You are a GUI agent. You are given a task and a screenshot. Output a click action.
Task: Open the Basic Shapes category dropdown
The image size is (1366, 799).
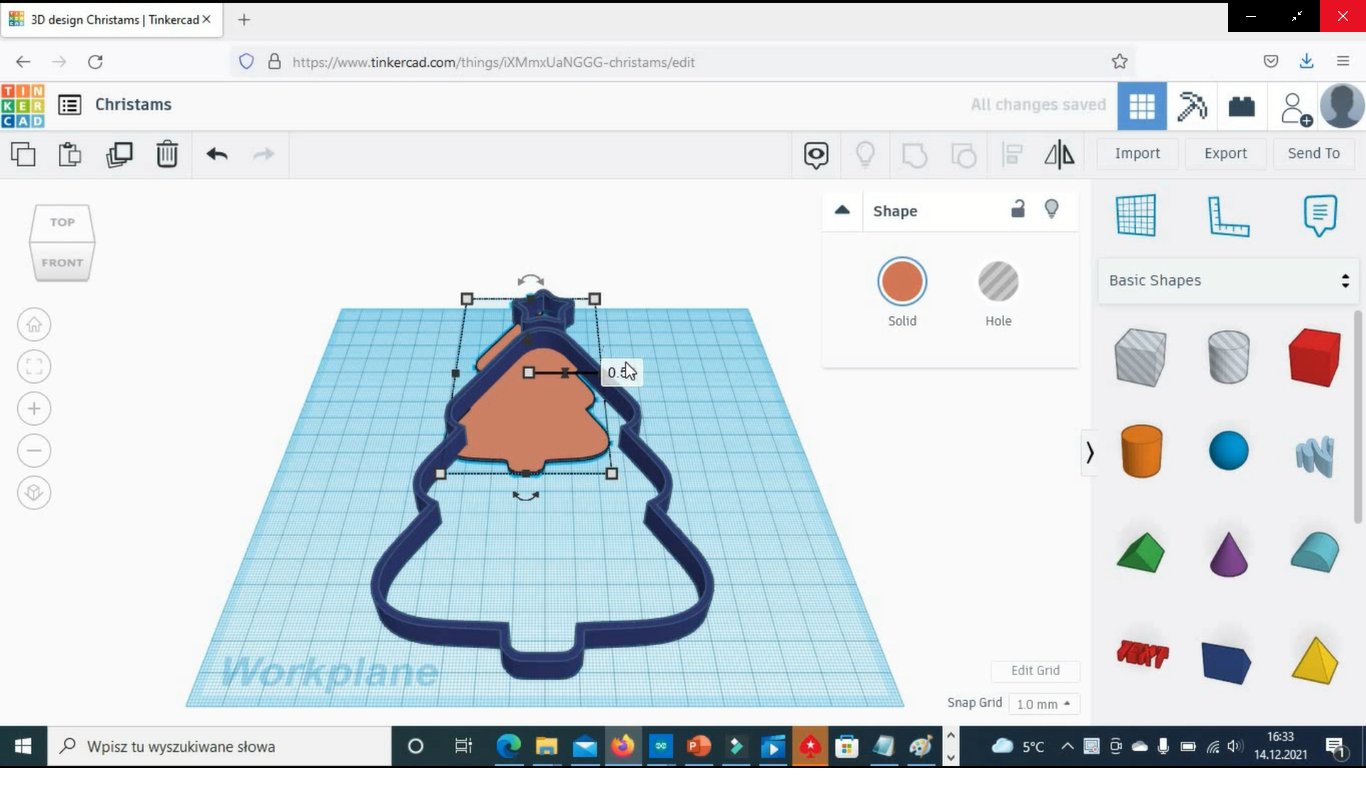click(x=1228, y=280)
